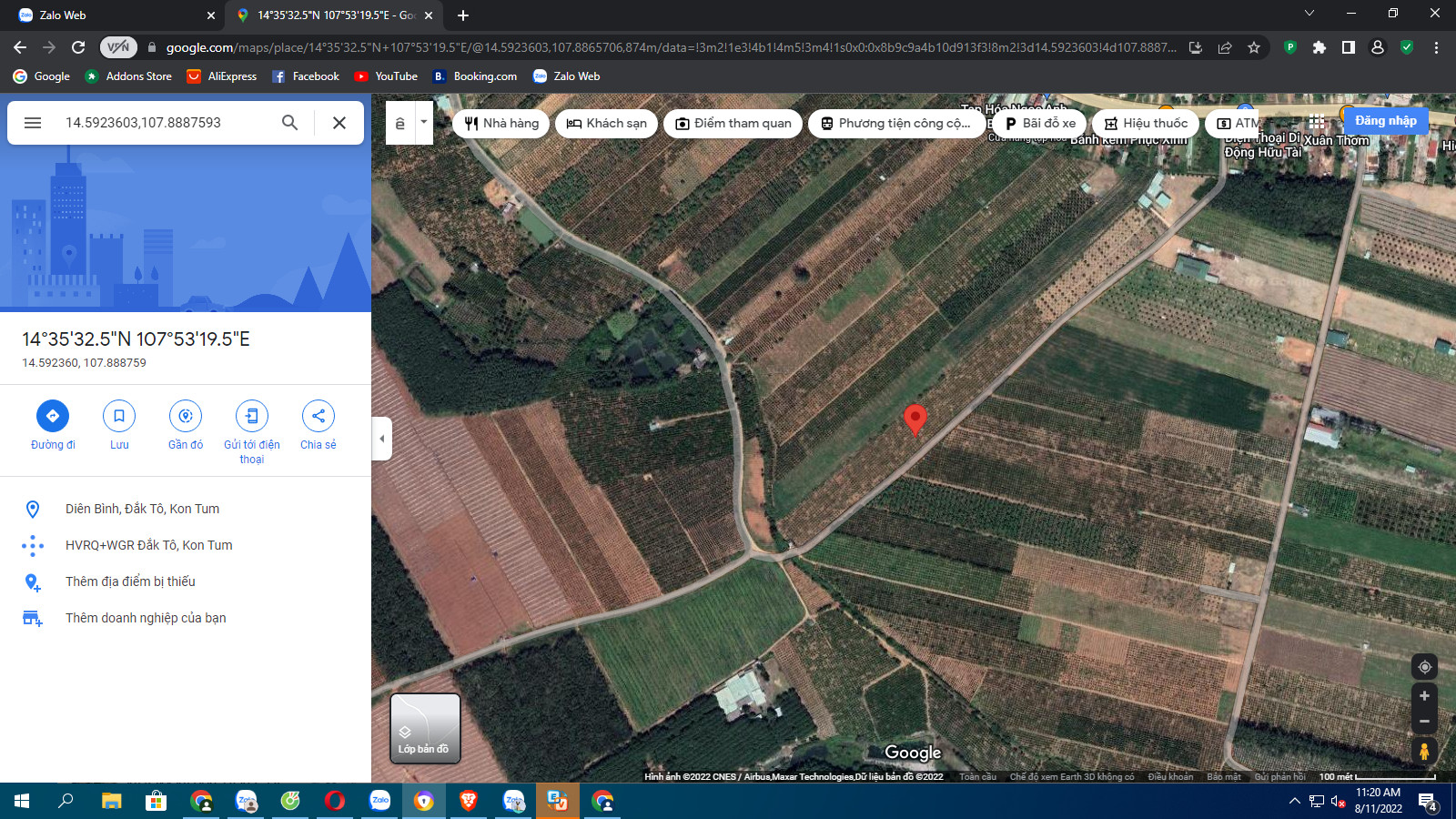
Task: Click the search magnifier icon
Action: (289, 123)
